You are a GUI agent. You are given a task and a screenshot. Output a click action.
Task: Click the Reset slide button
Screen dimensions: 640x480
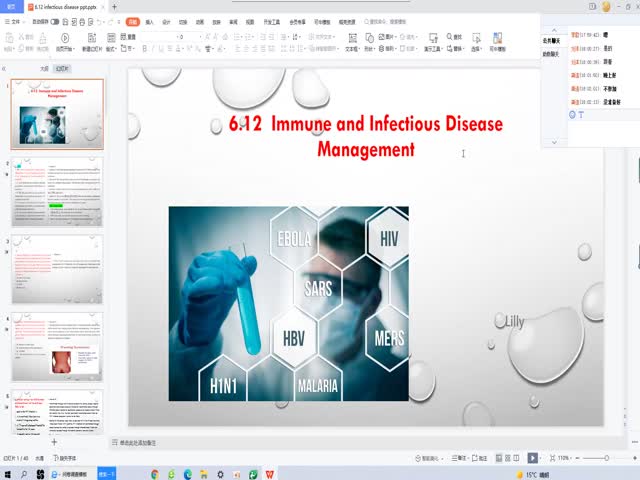(128, 37)
